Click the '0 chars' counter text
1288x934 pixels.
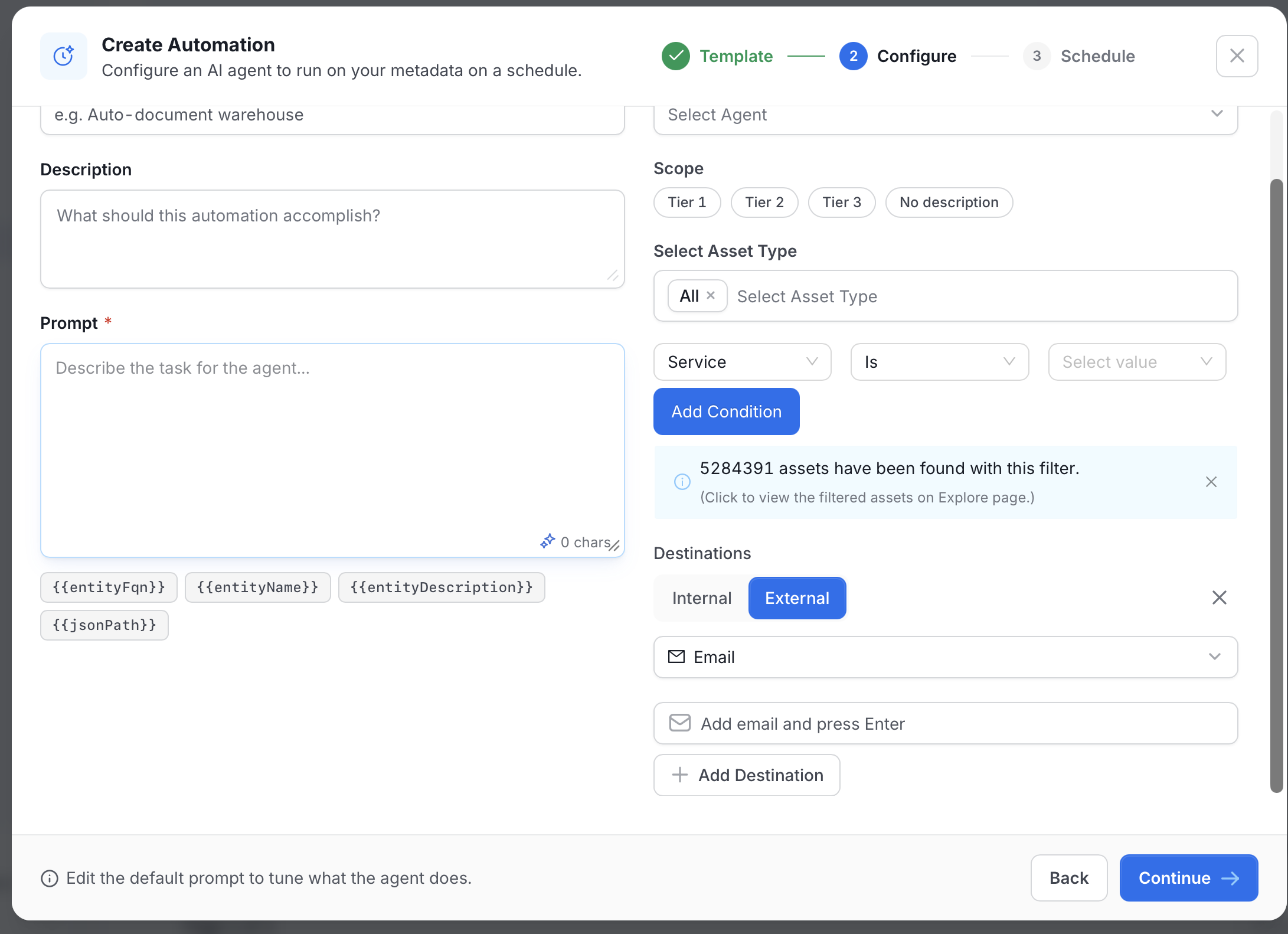click(x=585, y=542)
